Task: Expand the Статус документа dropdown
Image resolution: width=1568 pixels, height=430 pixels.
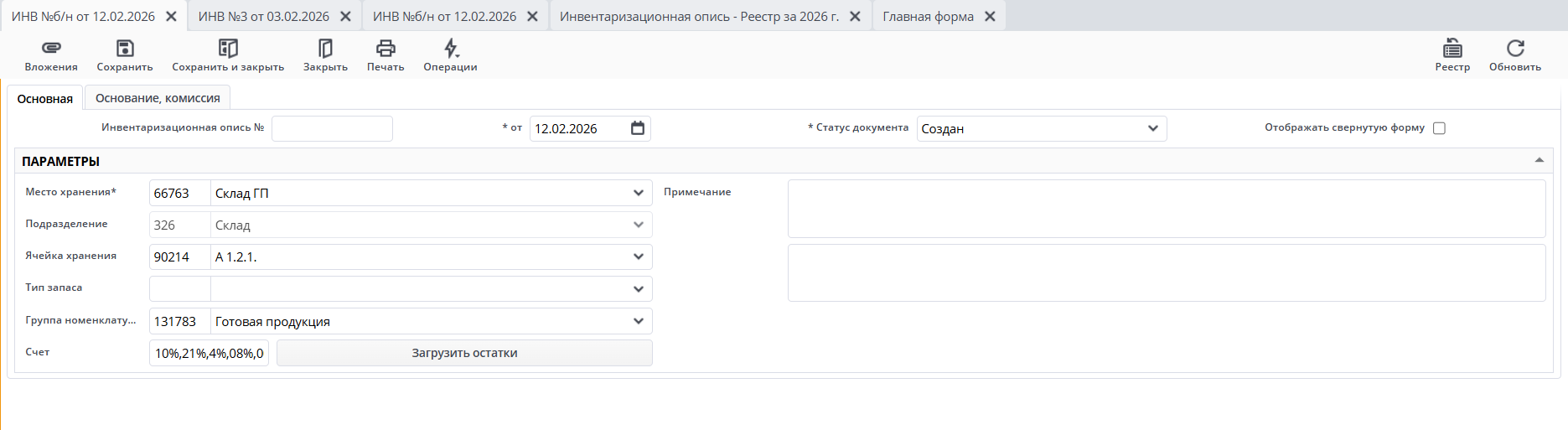Action: point(1153,128)
